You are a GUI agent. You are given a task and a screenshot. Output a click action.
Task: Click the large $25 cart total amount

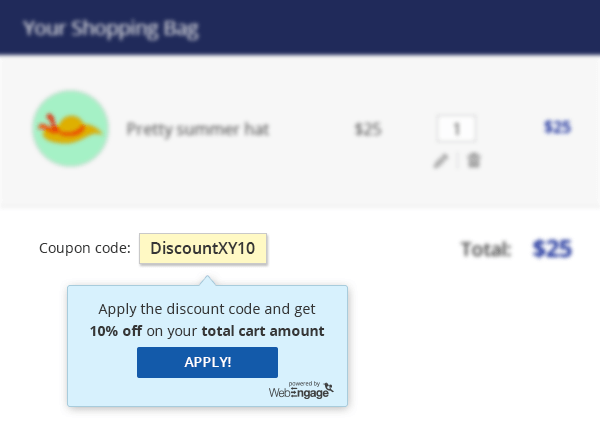[x=552, y=248]
